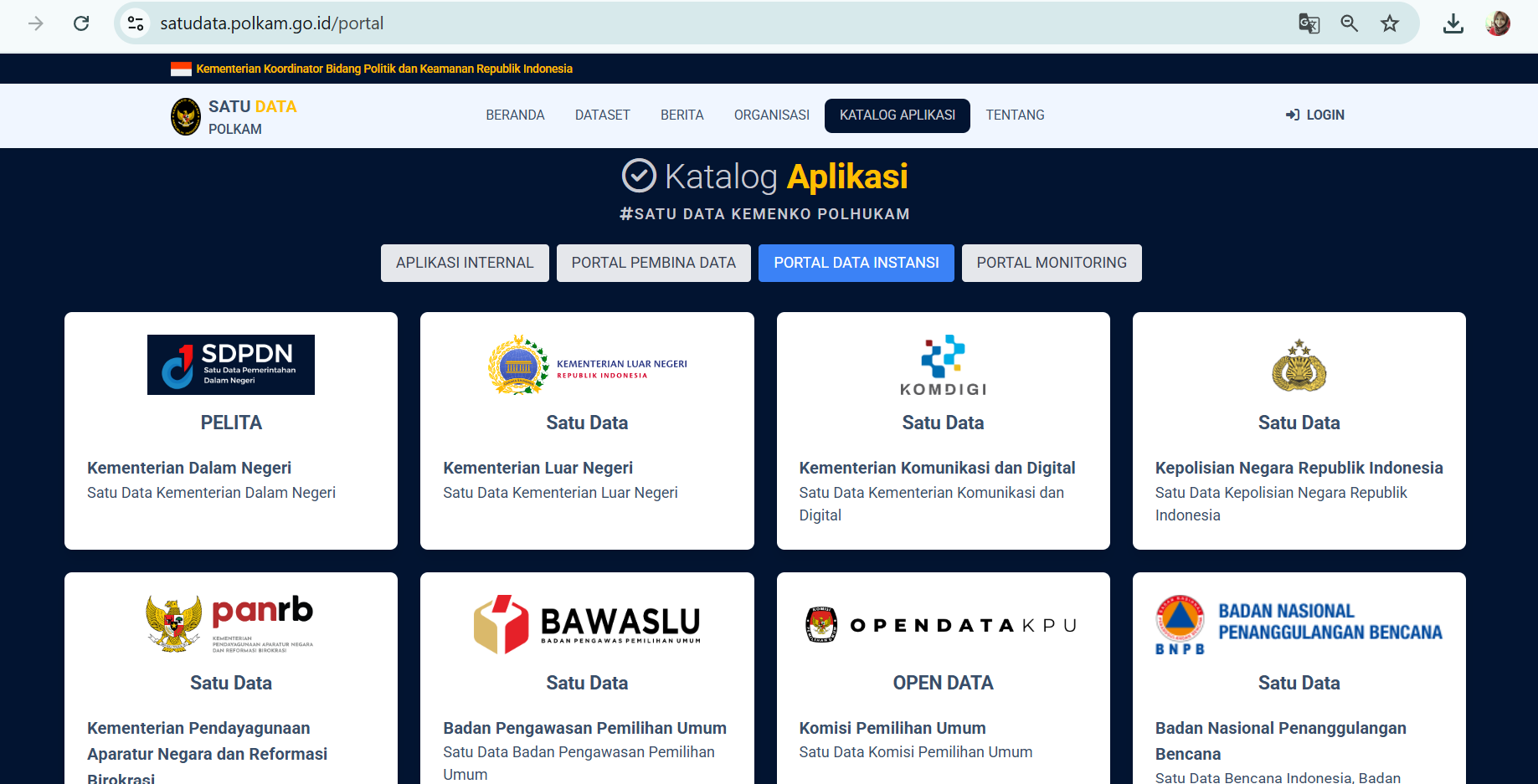The image size is (1538, 784).
Task: Open the SDPDN logo image
Action: point(231,365)
